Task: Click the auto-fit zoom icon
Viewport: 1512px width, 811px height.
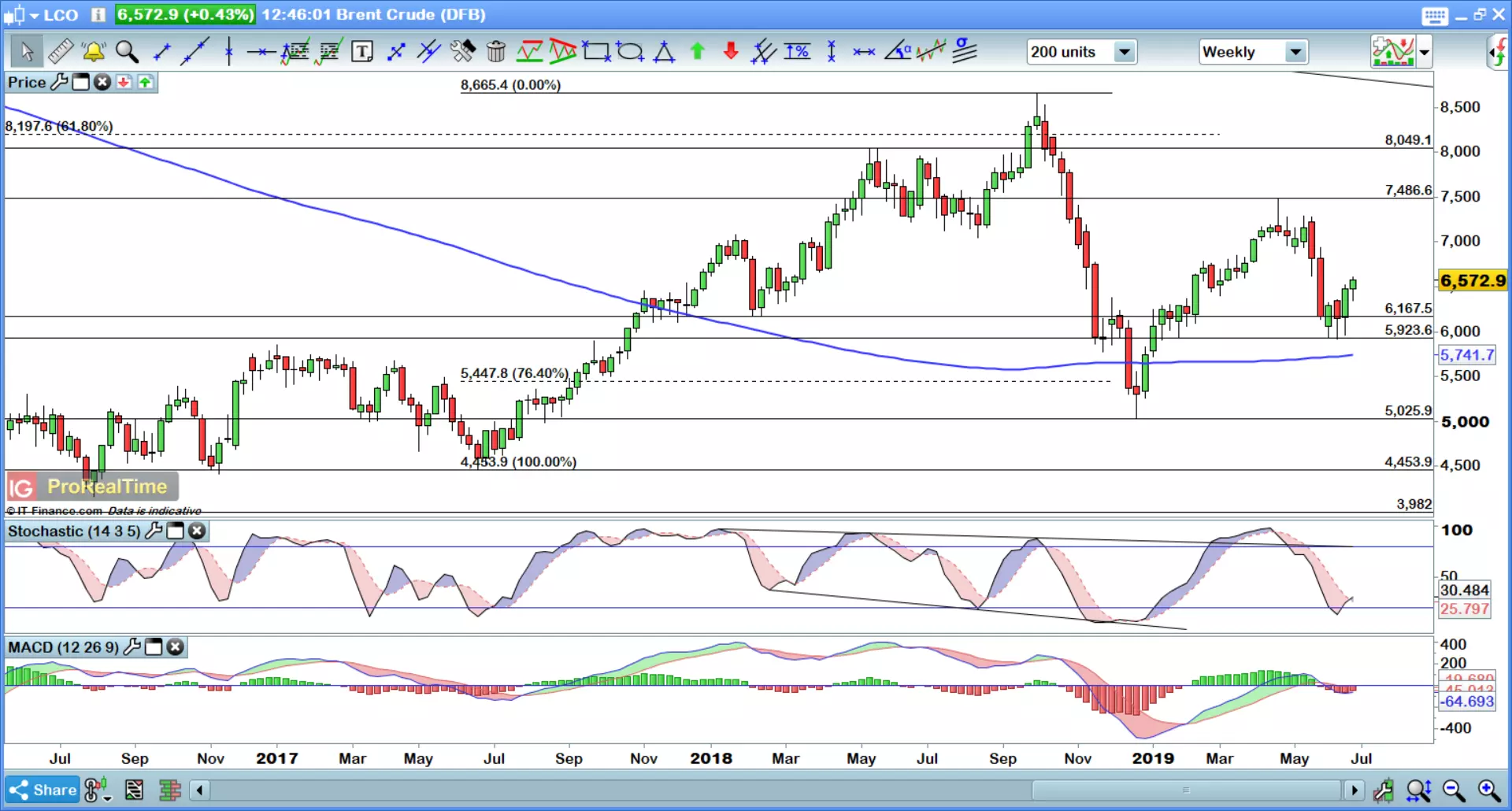Action: 1418,790
